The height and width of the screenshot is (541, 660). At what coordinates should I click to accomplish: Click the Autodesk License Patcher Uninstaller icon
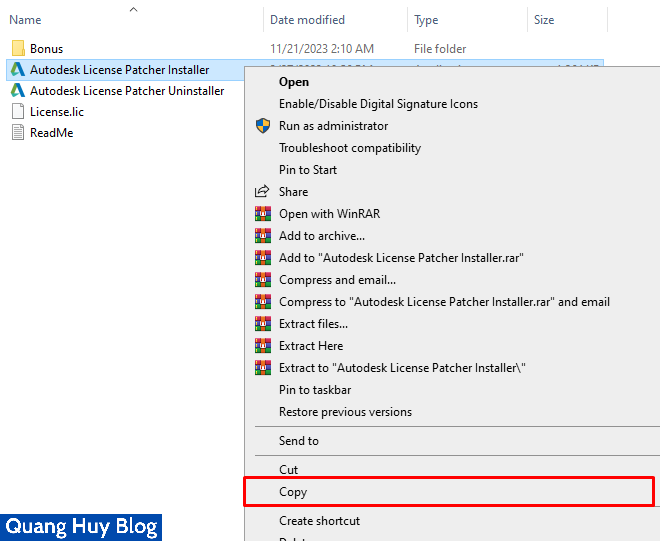[x=18, y=91]
